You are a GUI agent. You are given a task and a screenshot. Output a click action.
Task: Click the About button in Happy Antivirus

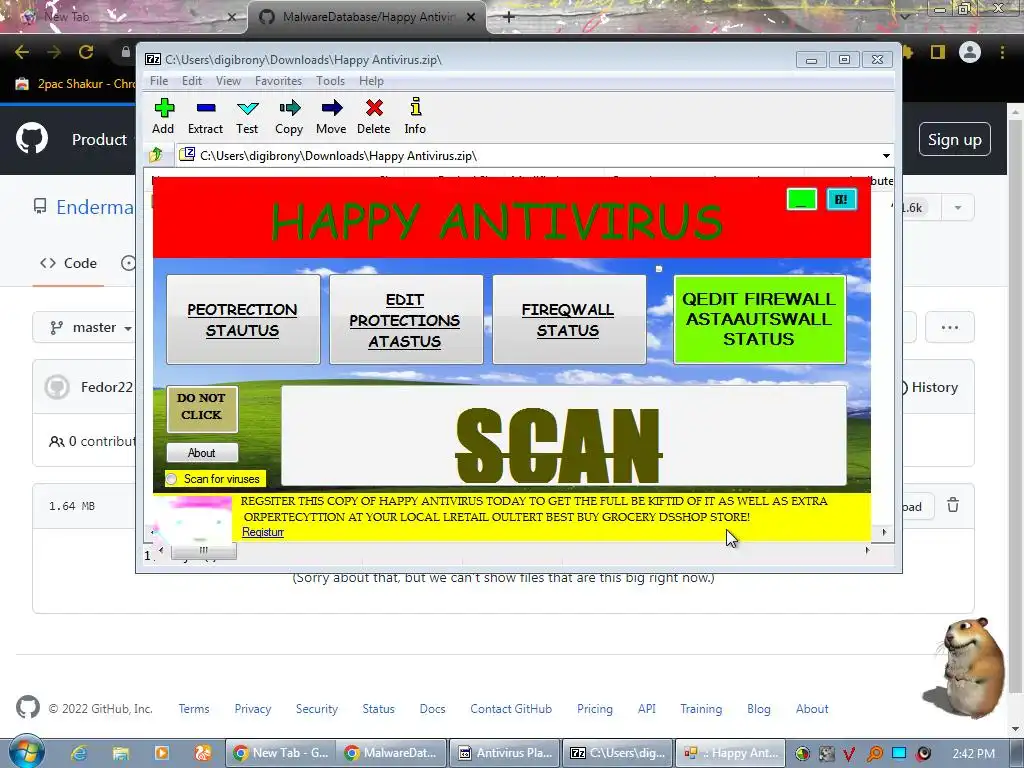point(202,453)
